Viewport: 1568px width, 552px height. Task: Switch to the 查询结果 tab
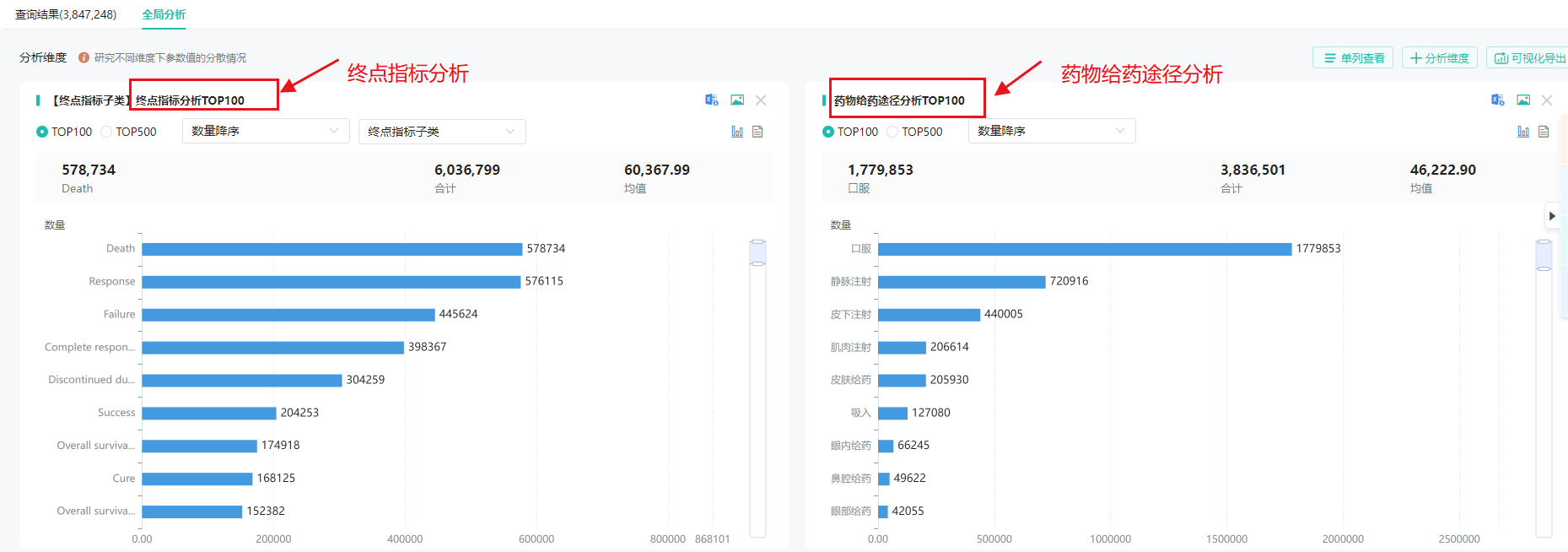coord(66,14)
